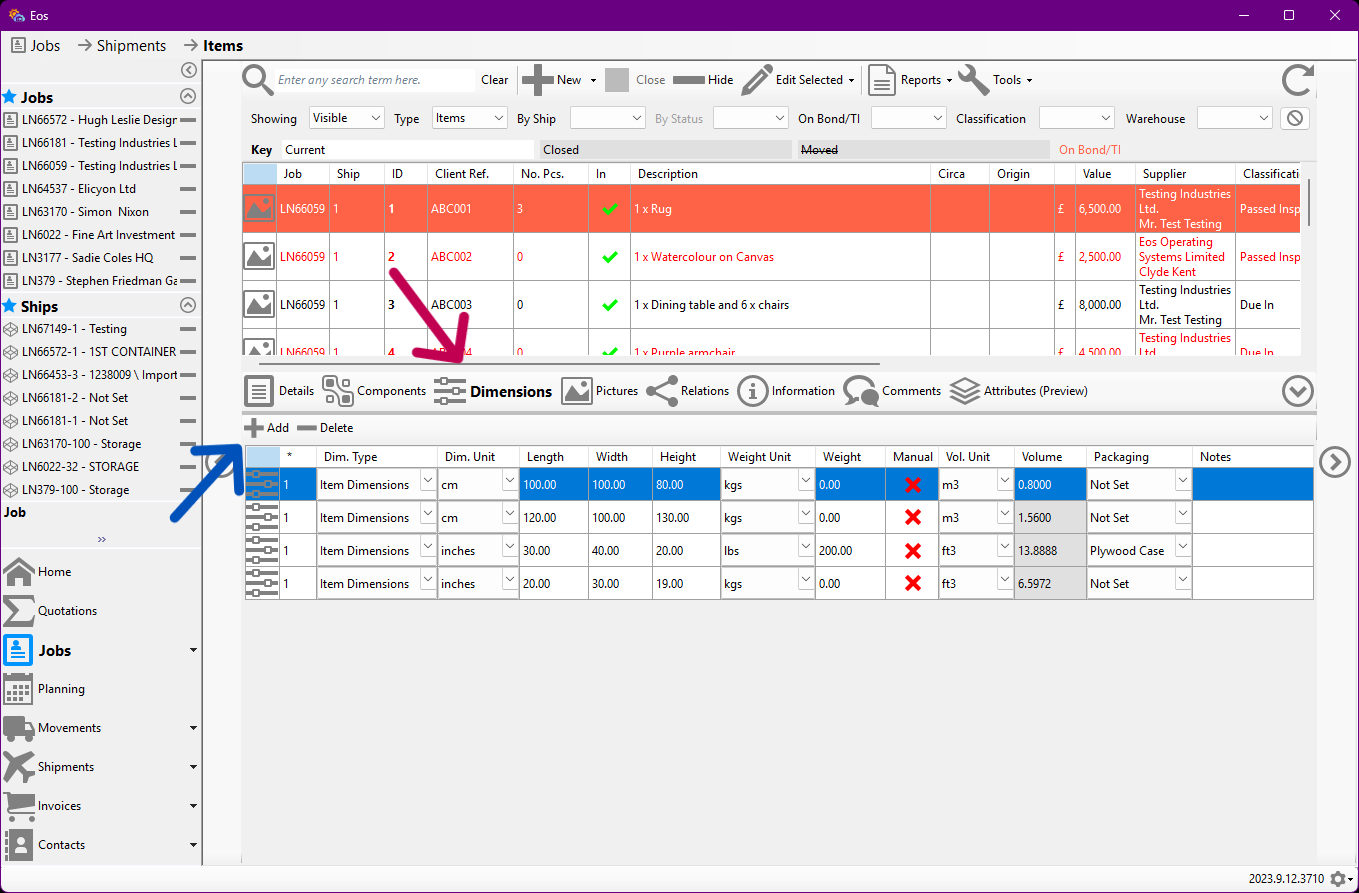This screenshot has height=893, width=1359.
Task: Click the Clear search button
Action: [494, 80]
